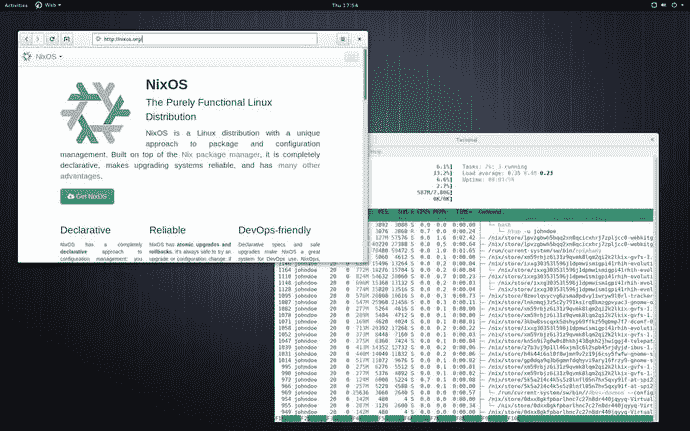Select htop process row with PID 1095
The height and width of the screenshot is (431, 690).
[x=464, y=296]
